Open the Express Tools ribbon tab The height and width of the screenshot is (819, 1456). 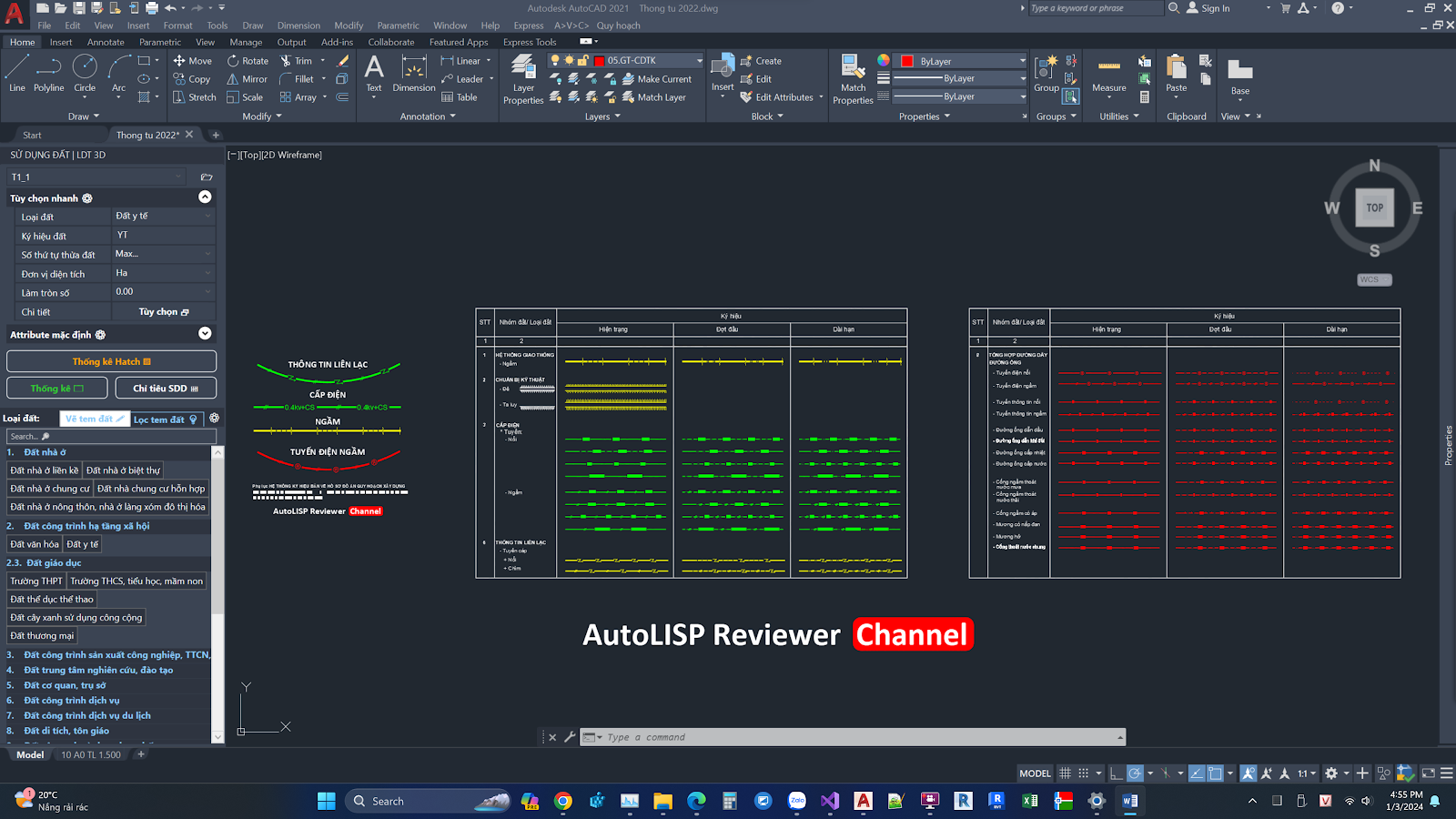coord(530,42)
